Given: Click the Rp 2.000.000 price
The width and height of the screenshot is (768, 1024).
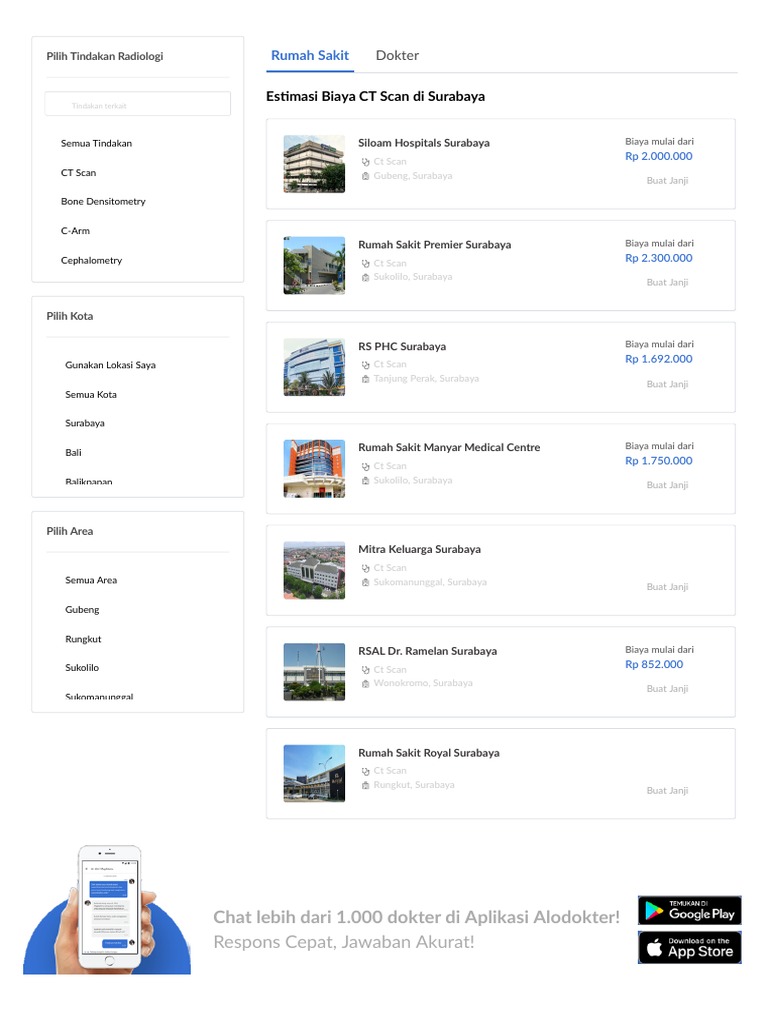Looking at the screenshot, I should pyautogui.click(x=658, y=156).
